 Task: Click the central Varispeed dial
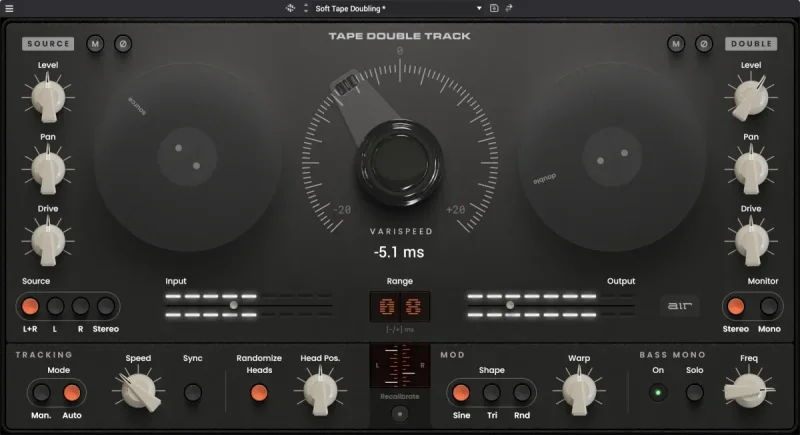tap(399, 163)
